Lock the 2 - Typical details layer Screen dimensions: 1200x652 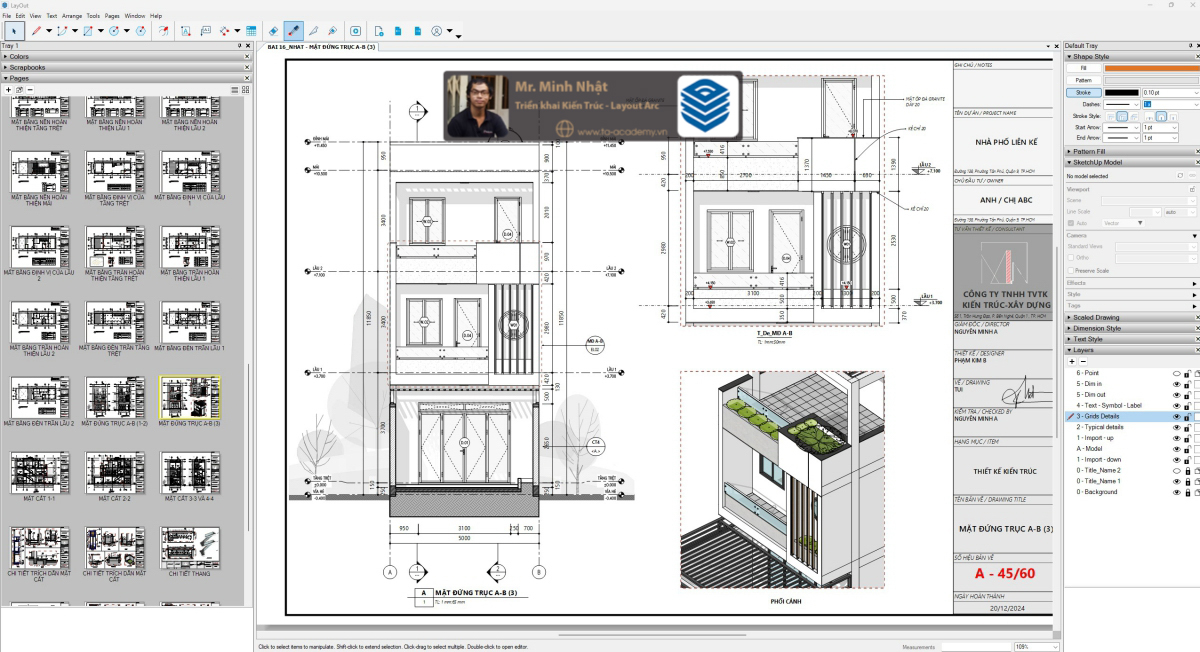pyautogui.click(x=1187, y=427)
